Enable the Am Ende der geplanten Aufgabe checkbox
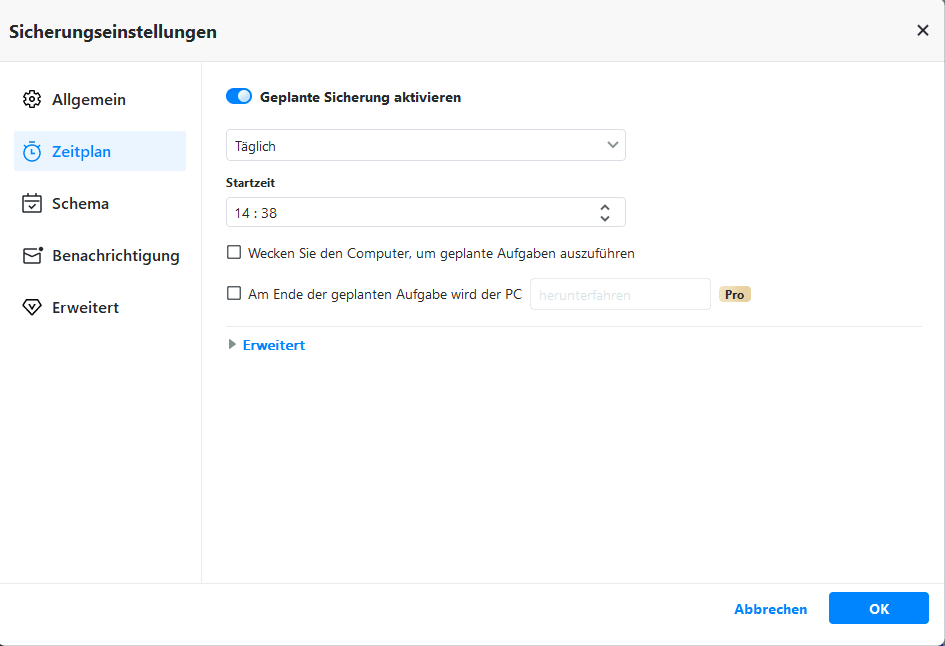Screen dimensions: 945x646 [234, 294]
